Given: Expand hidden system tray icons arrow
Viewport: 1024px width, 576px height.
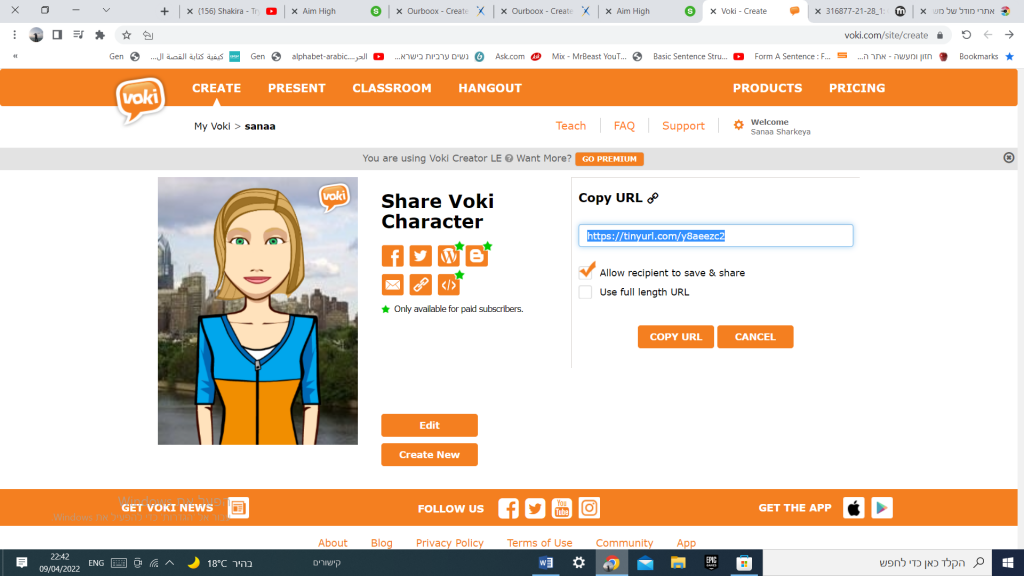Looking at the screenshot, I should pos(169,563).
